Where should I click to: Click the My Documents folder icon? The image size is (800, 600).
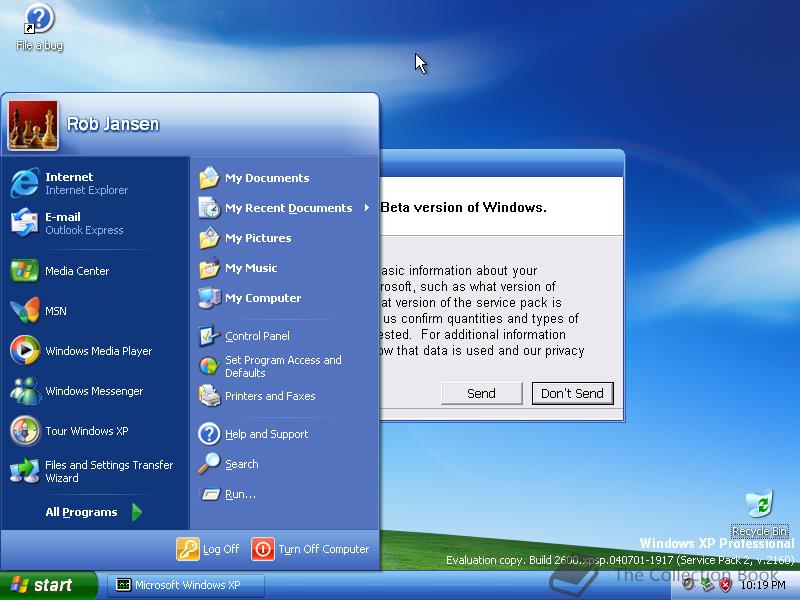pyautogui.click(x=209, y=178)
